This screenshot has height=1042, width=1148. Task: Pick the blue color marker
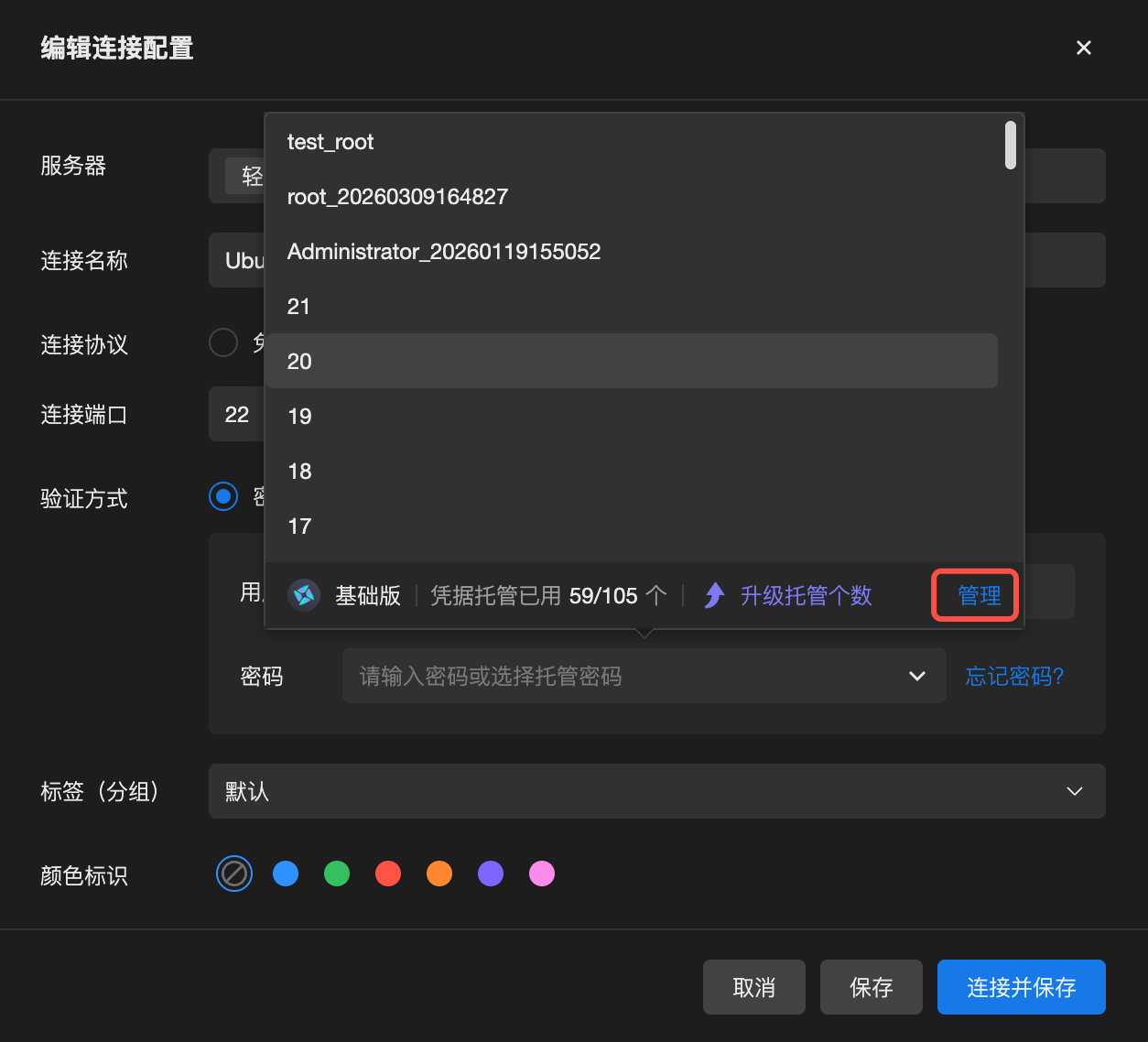(286, 874)
